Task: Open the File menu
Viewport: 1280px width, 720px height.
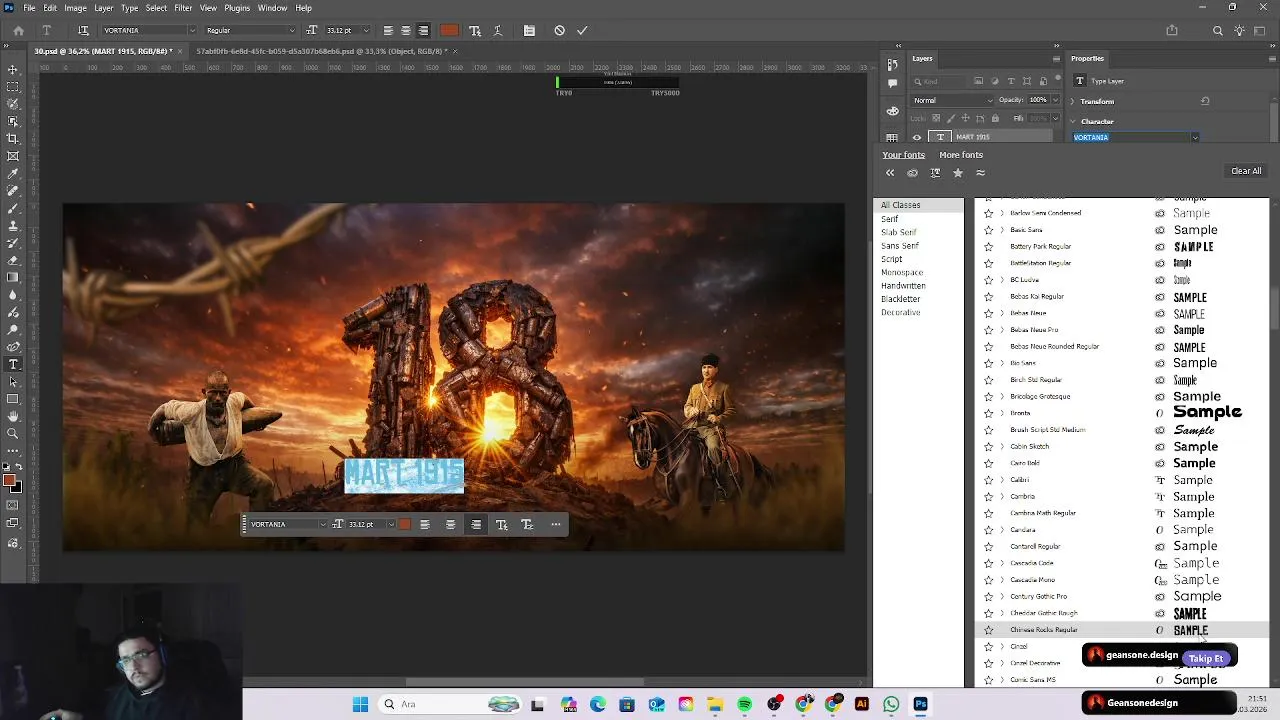Action: [x=30, y=8]
